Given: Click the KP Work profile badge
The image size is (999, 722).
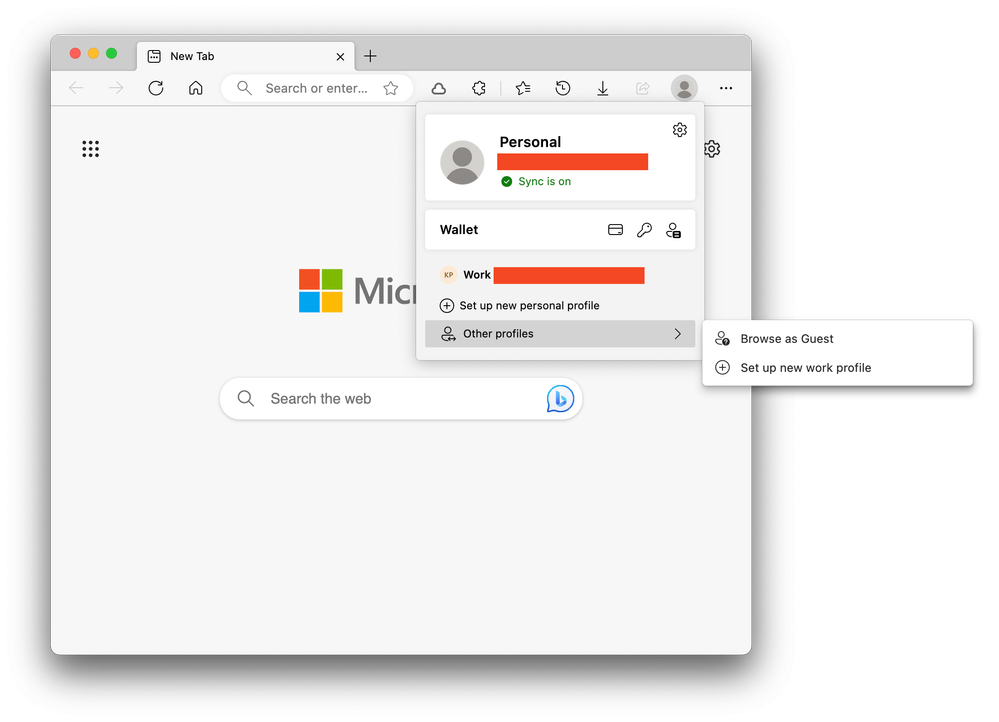Looking at the screenshot, I should (x=449, y=275).
